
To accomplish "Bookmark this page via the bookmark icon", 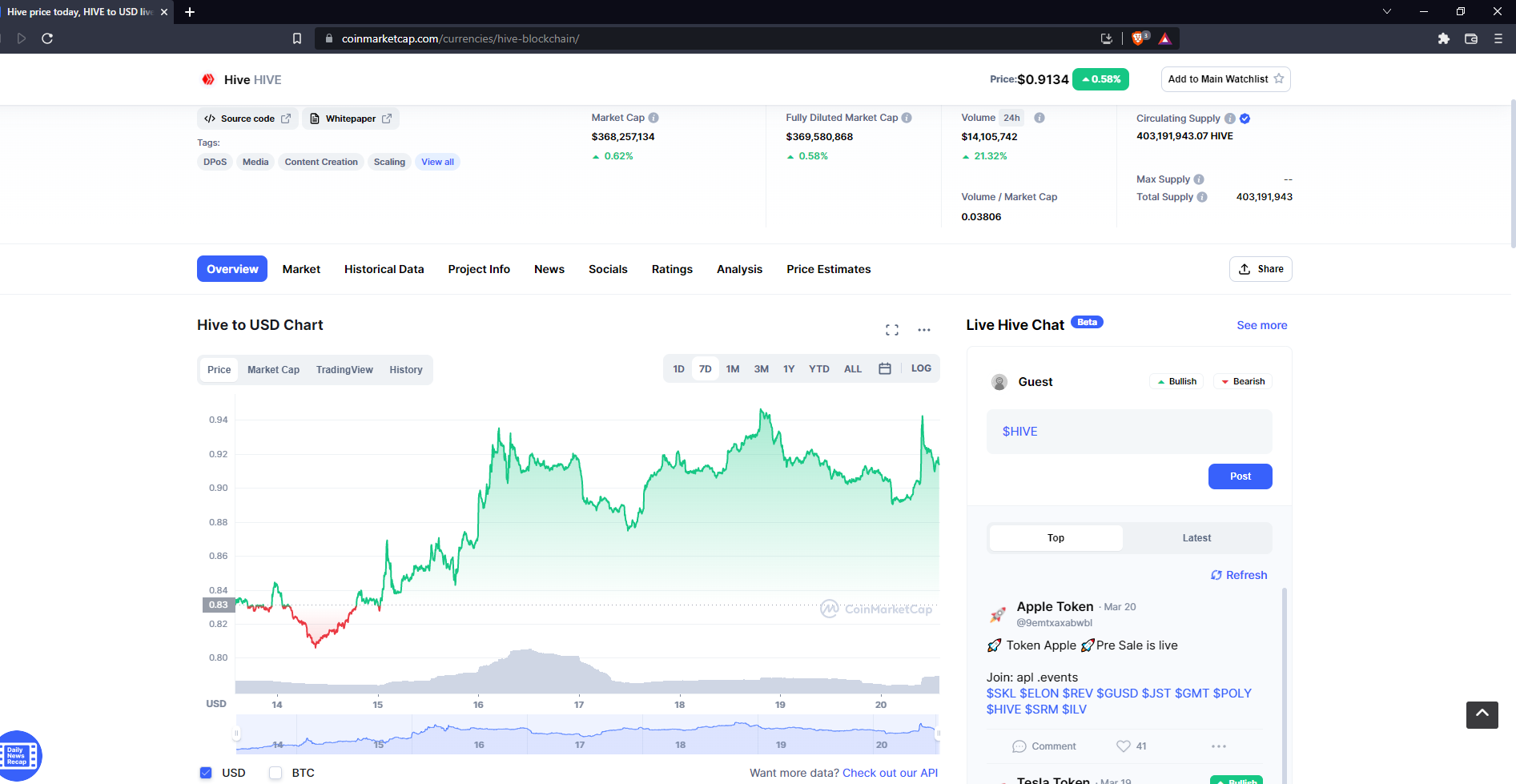I will point(297,38).
